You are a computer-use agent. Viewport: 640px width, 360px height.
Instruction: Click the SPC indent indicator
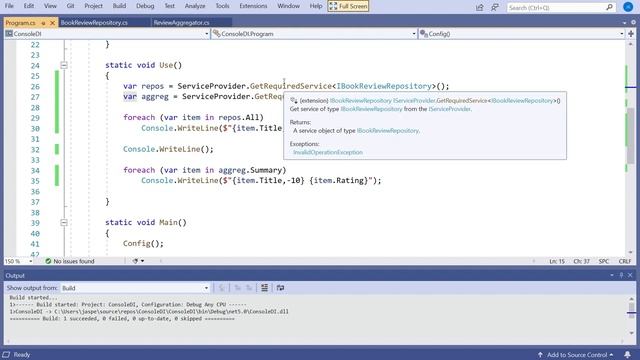pos(604,261)
